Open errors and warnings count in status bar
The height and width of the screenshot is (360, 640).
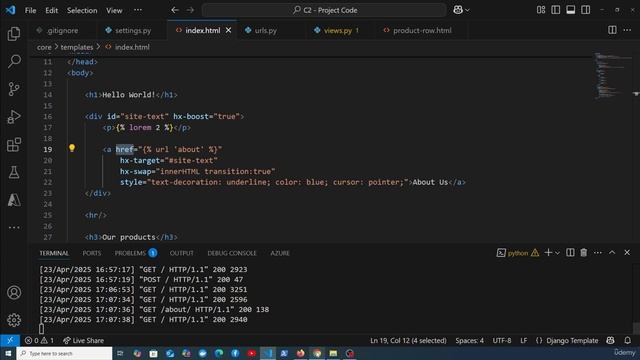(x=39, y=340)
